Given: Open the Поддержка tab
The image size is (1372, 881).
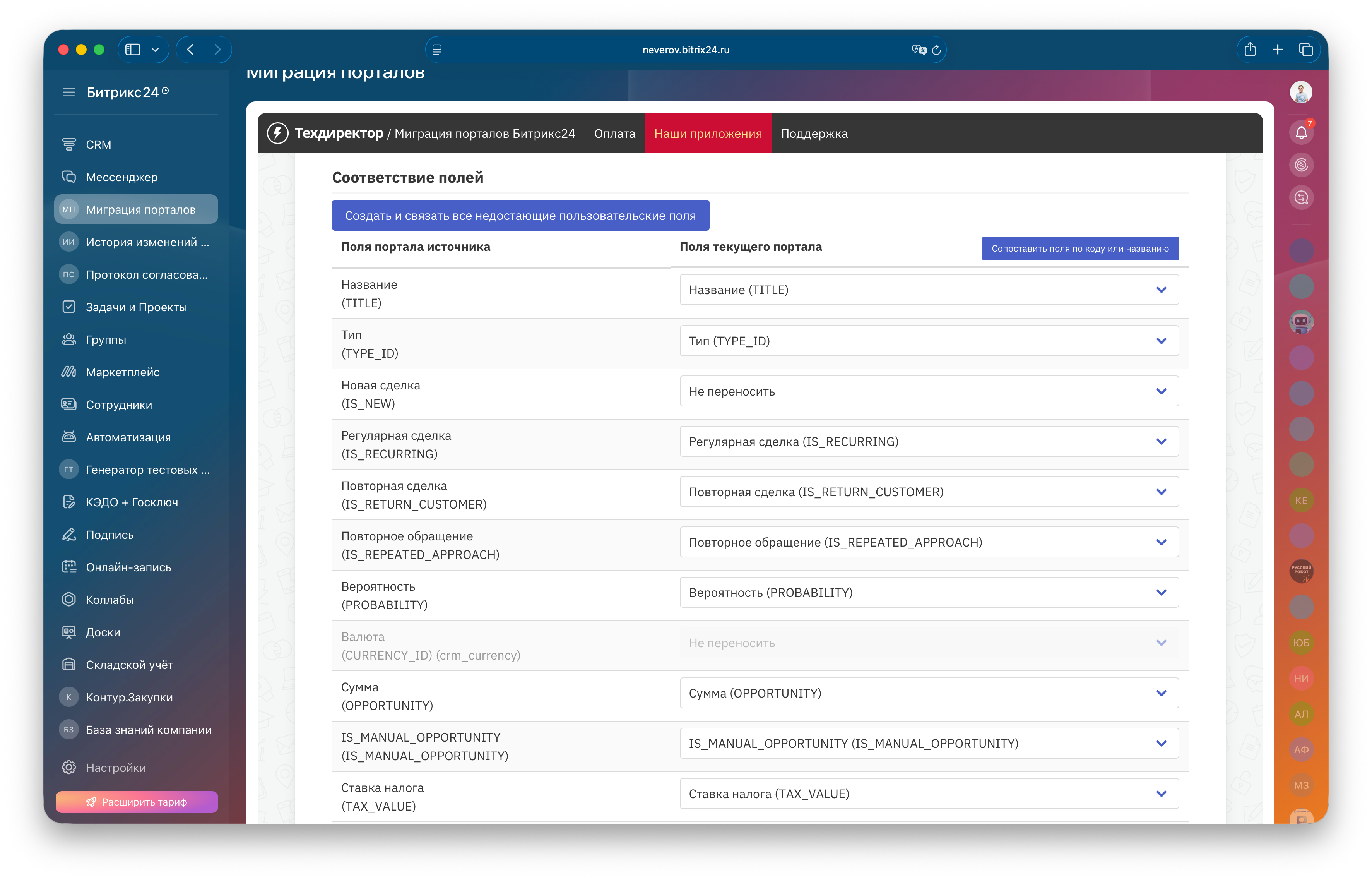Looking at the screenshot, I should coord(814,133).
